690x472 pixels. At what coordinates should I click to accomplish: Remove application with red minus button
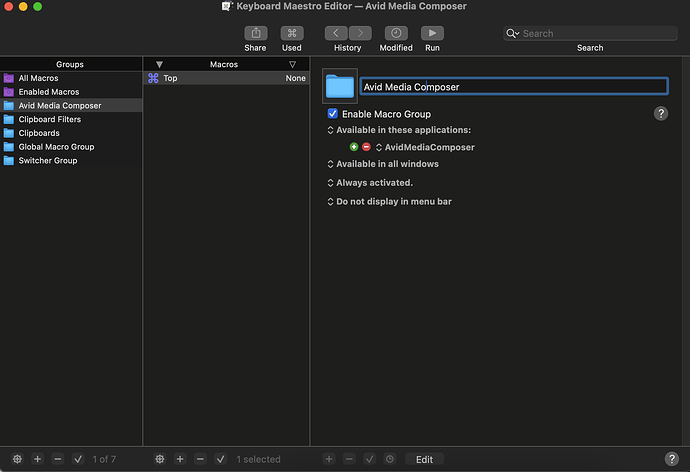point(366,147)
